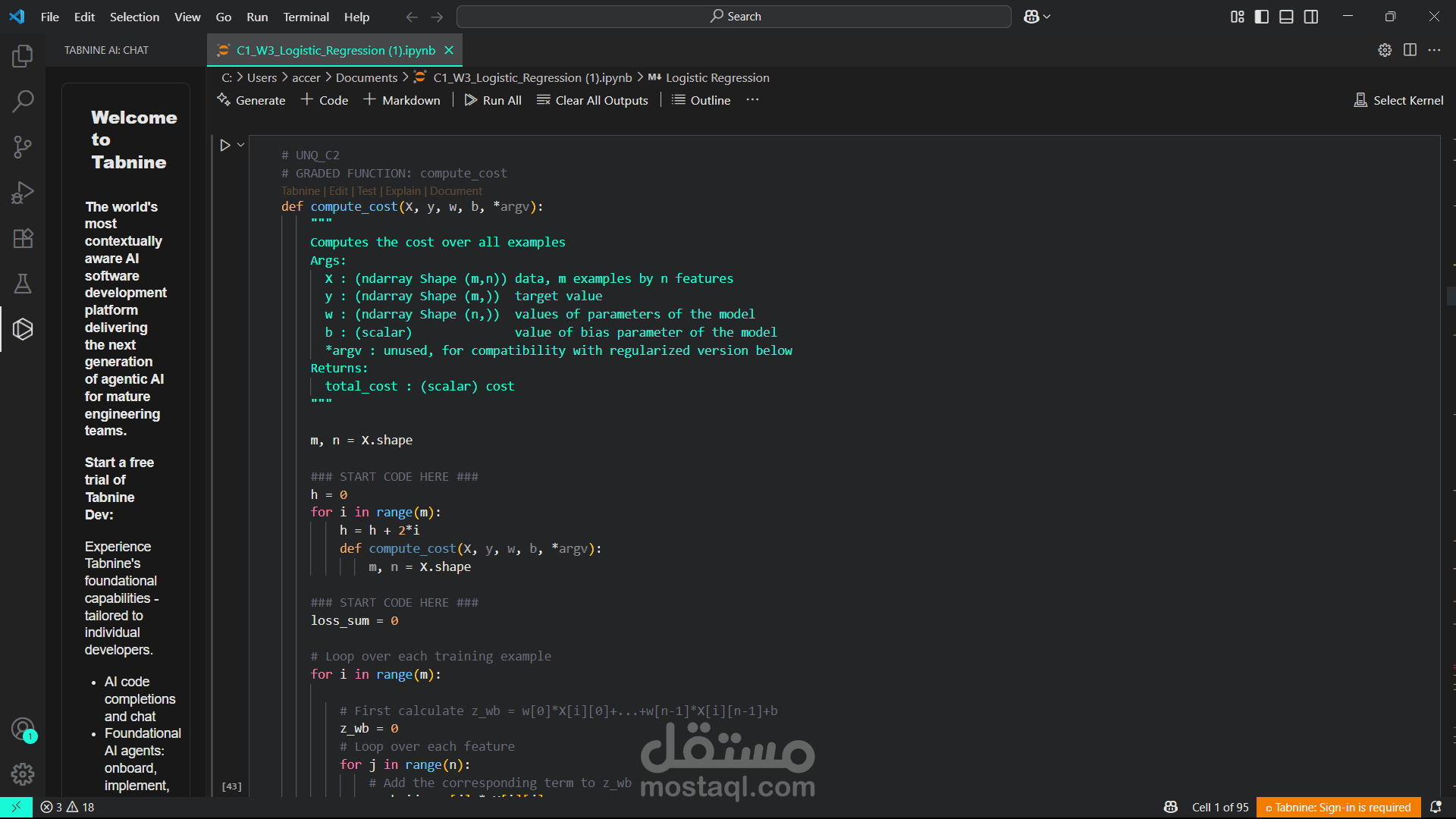The height and width of the screenshot is (819, 1456).
Task: Split the editor to the right
Action: click(1410, 50)
